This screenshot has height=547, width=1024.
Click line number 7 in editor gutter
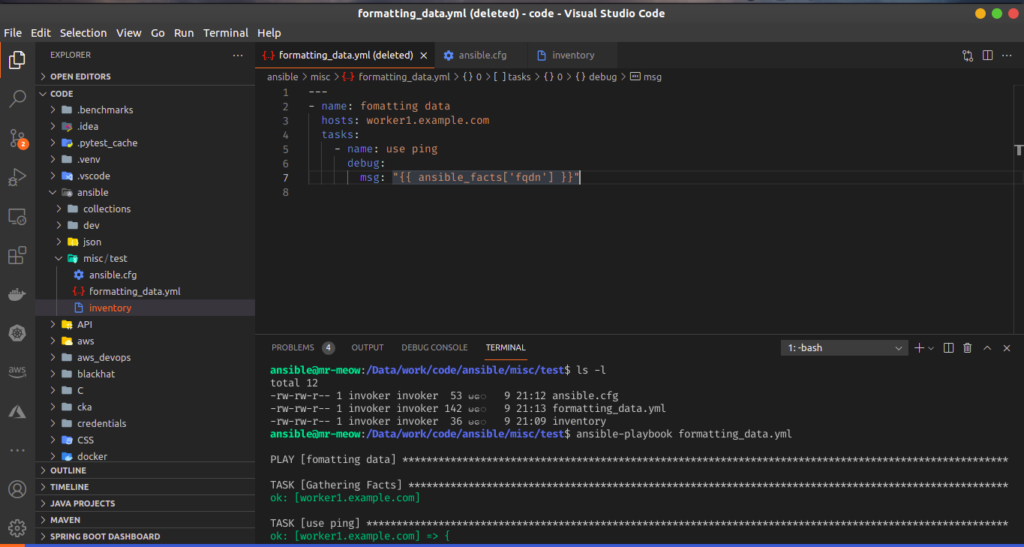click(285, 178)
